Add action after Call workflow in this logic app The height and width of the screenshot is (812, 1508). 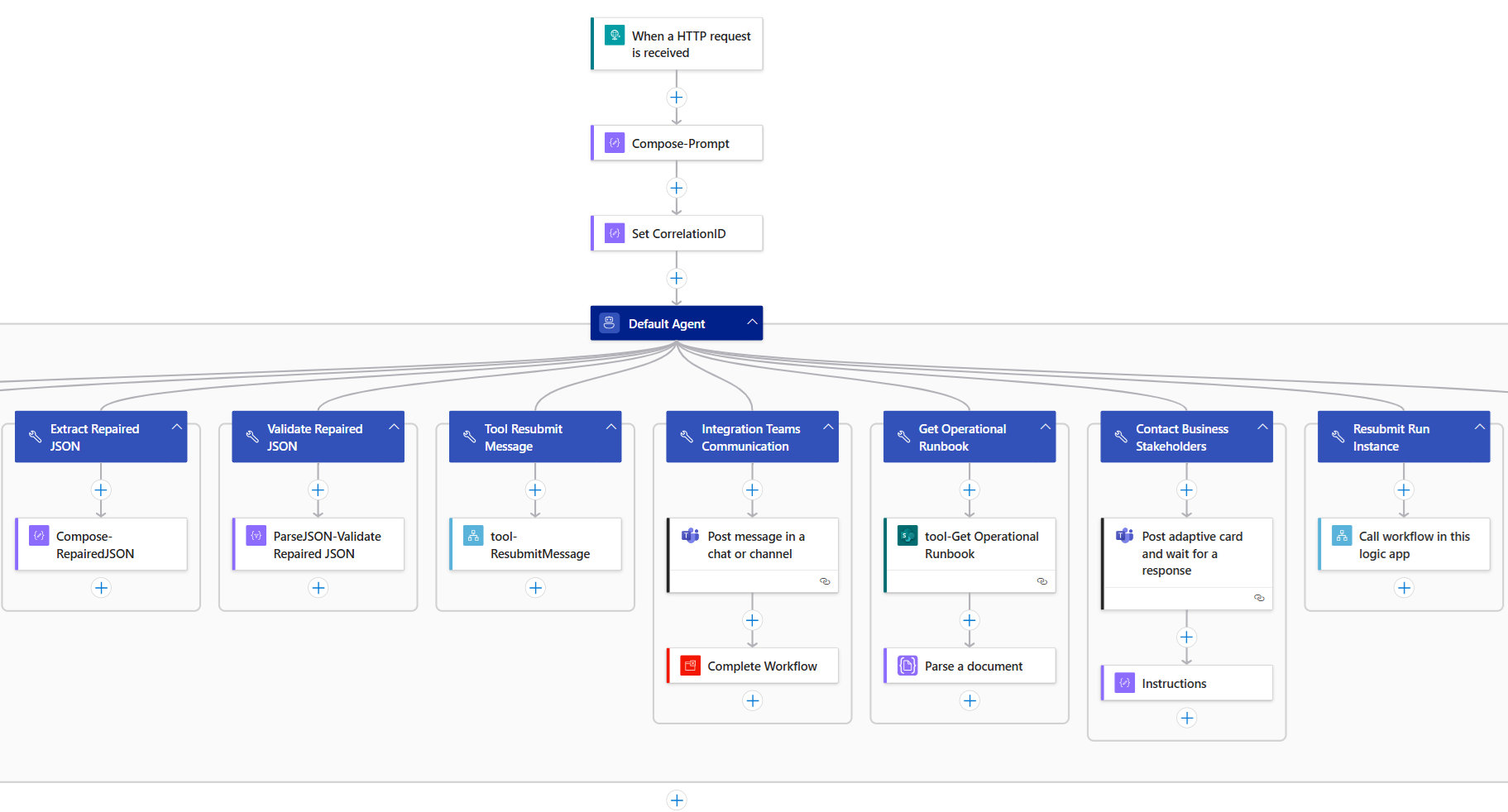(1404, 588)
